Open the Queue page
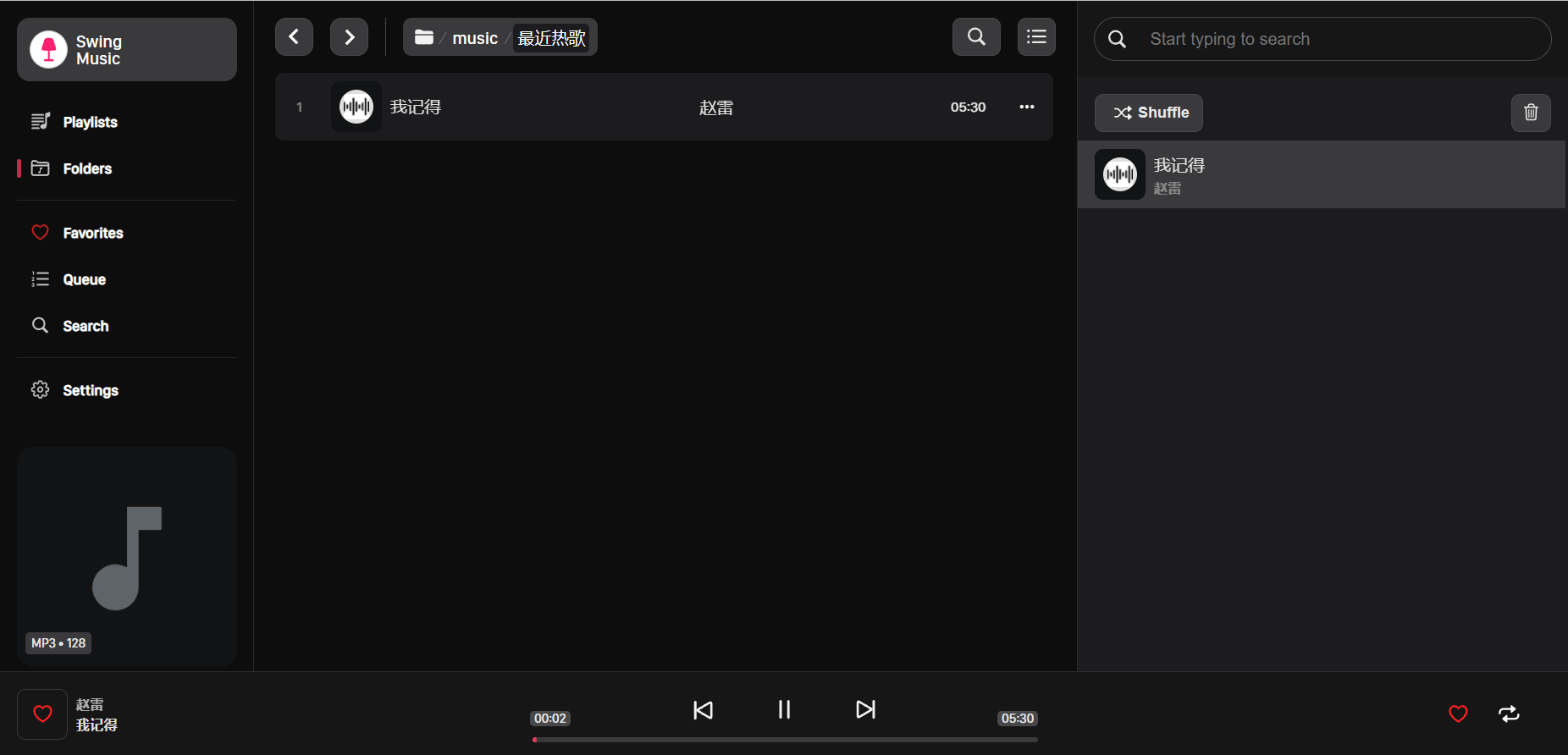Screen dimensions: 1568x755 tap(84, 279)
